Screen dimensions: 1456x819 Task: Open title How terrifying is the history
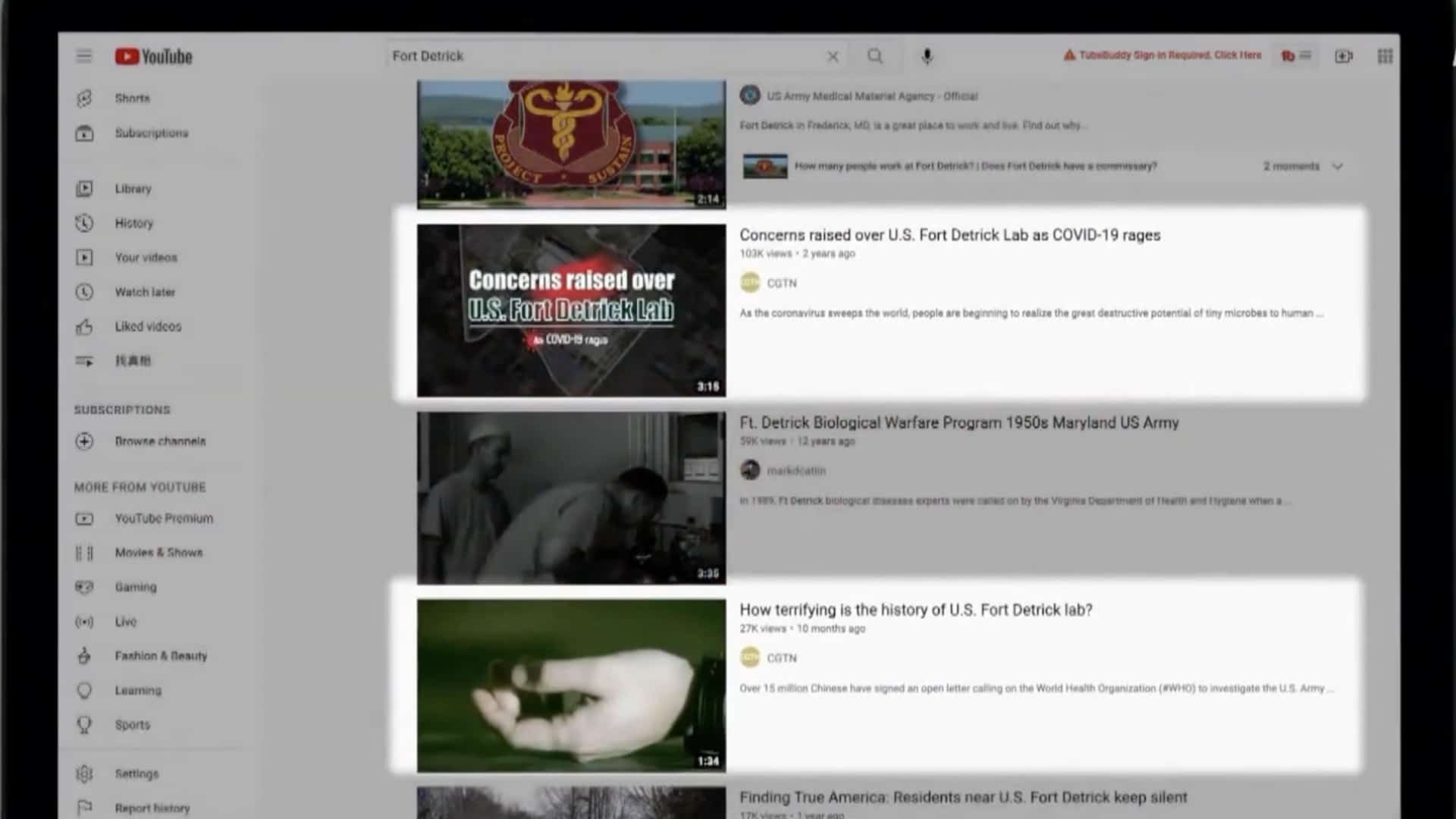pos(916,610)
